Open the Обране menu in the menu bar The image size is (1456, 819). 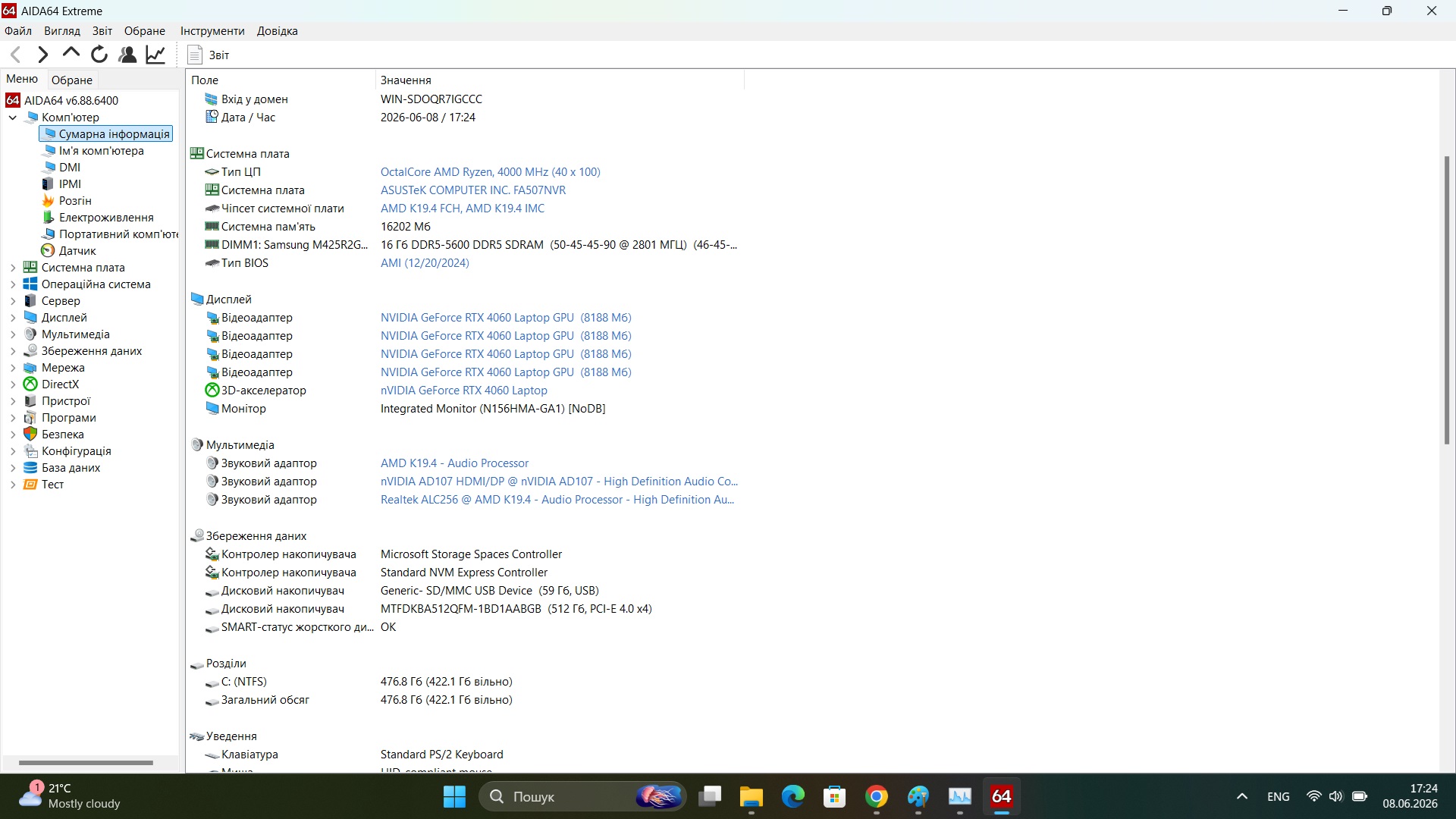click(x=145, y=31)
